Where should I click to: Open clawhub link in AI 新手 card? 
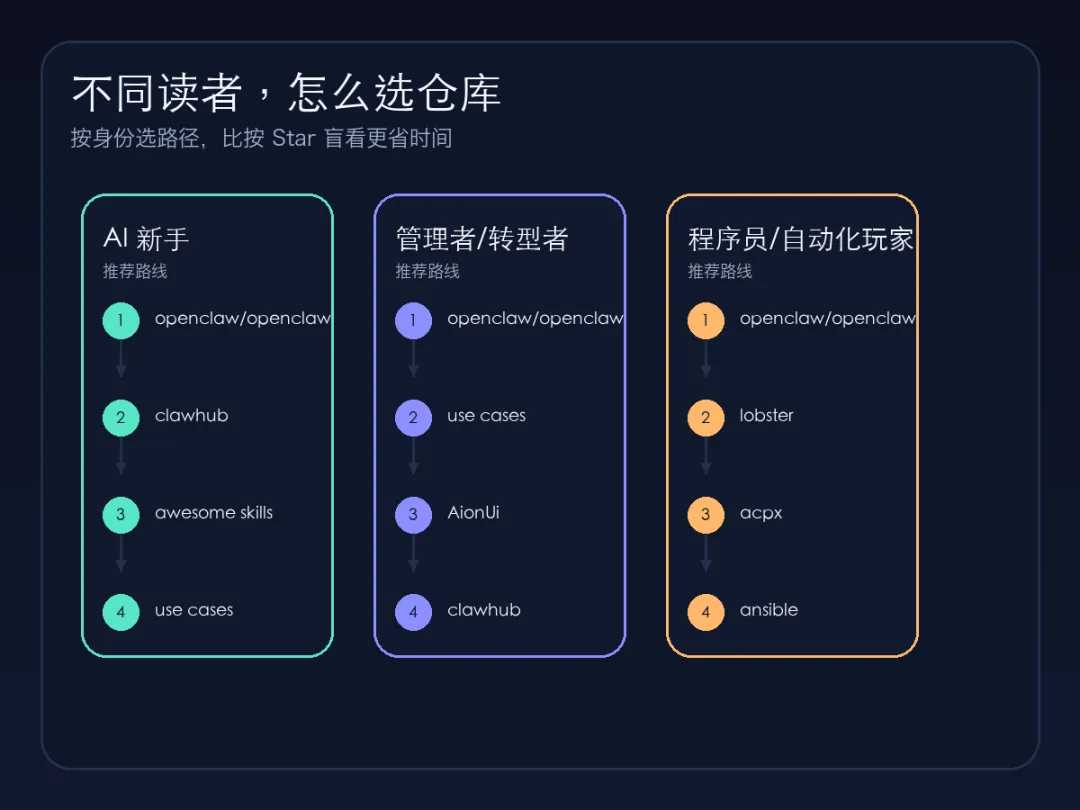point(191,416)
